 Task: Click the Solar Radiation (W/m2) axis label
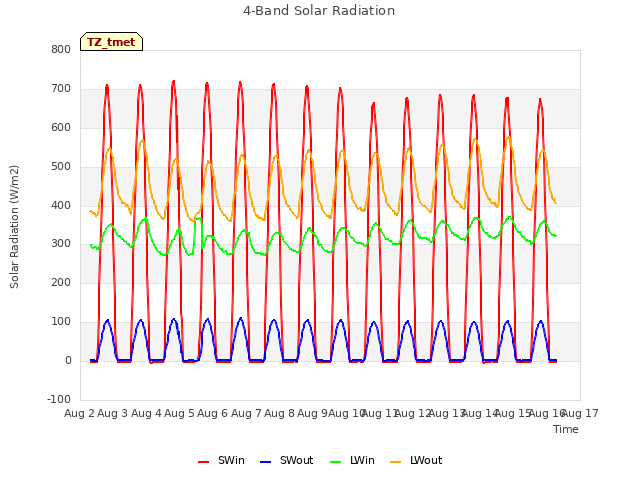(x=14, y=227)
